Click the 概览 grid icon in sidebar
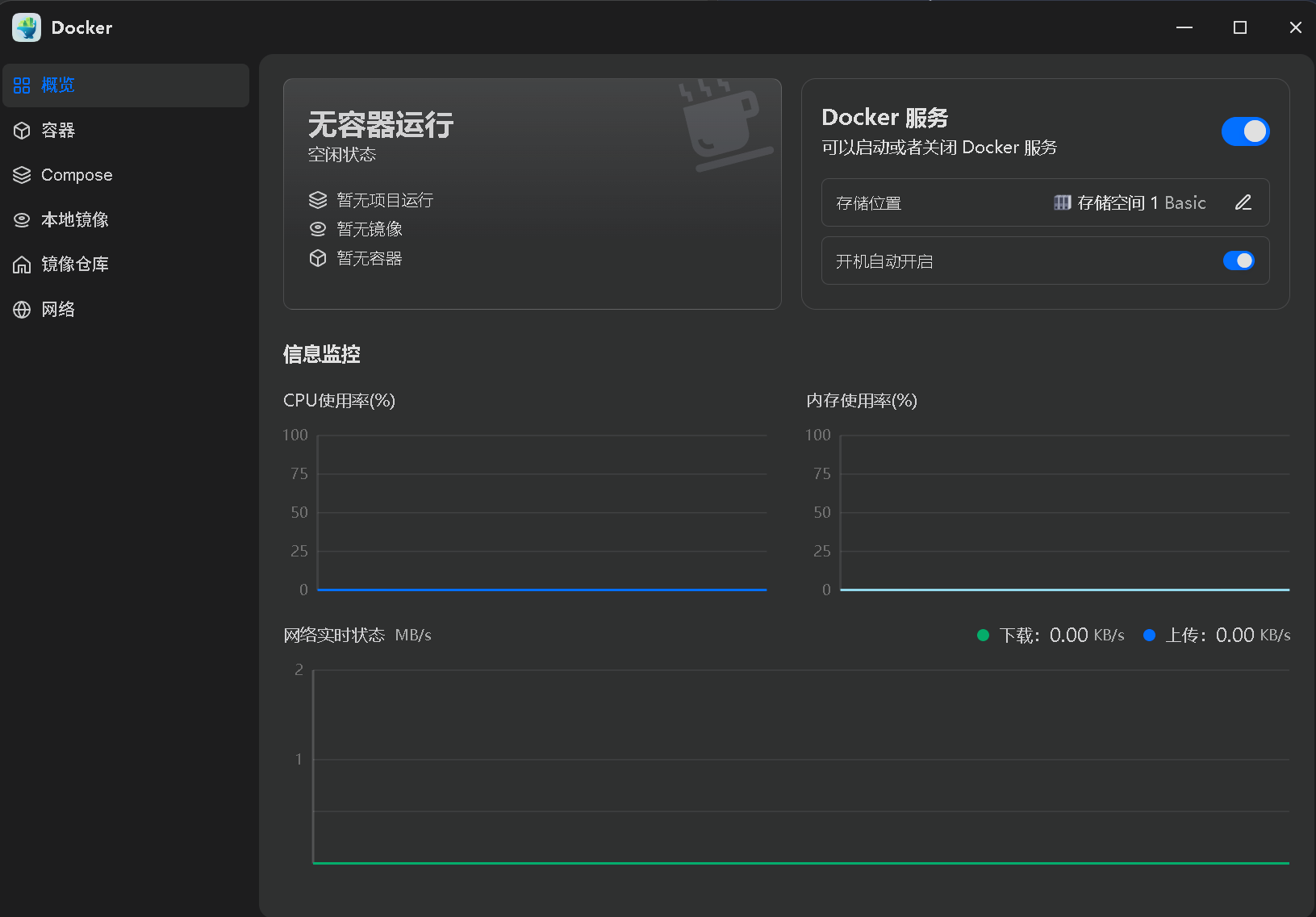The image size is (1316, 917). tap(22, 85)
